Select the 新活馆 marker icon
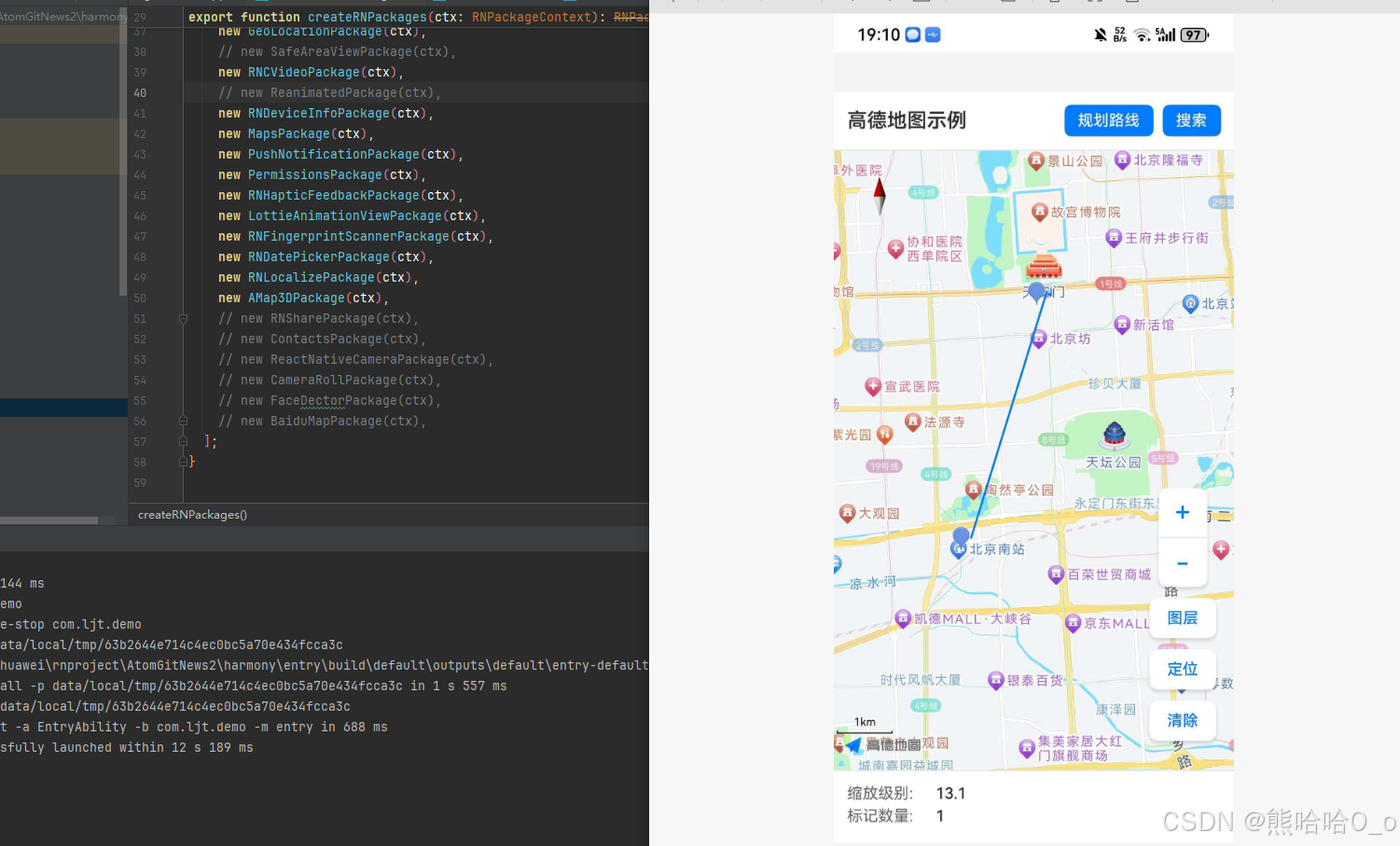Image resolution: width=1400 pixels, height=846 pixels. coord(1122,325)
